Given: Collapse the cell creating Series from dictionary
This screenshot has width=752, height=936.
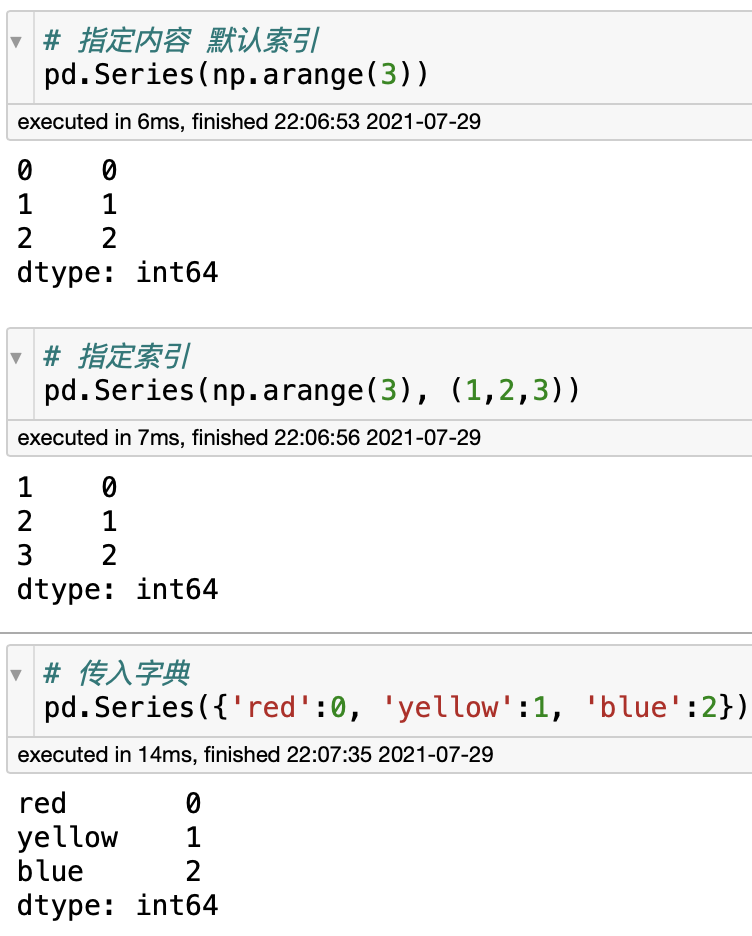Looking at the screenshot, I should [16, 675].
